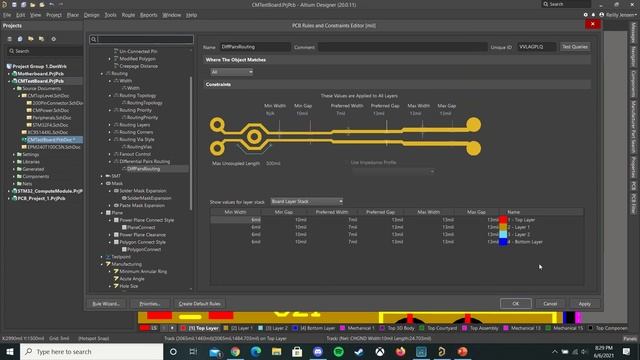
Task: Close the PCB Rules and Constraints Editor
Action: tap(592, 24)
